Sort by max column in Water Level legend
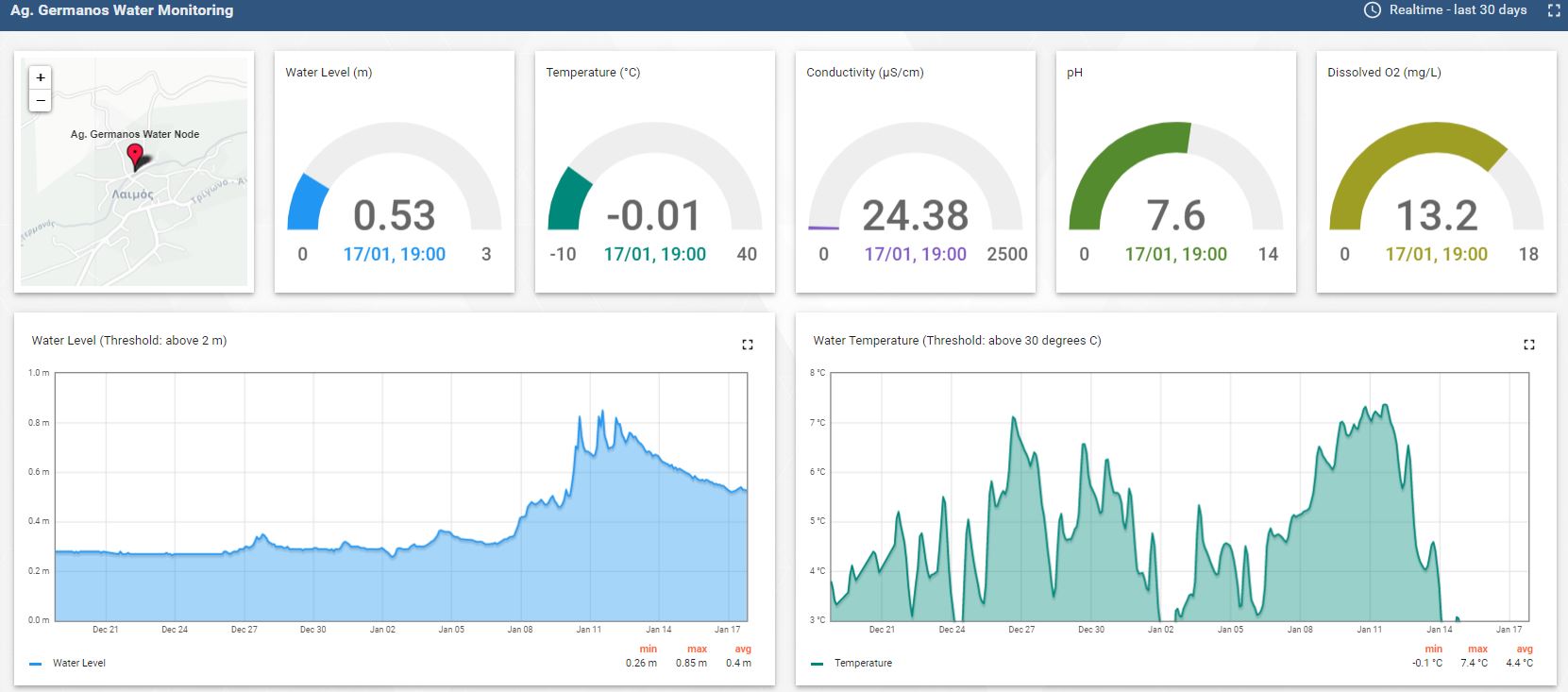This screenshot has width=1568, height=692. coord(697,649)
